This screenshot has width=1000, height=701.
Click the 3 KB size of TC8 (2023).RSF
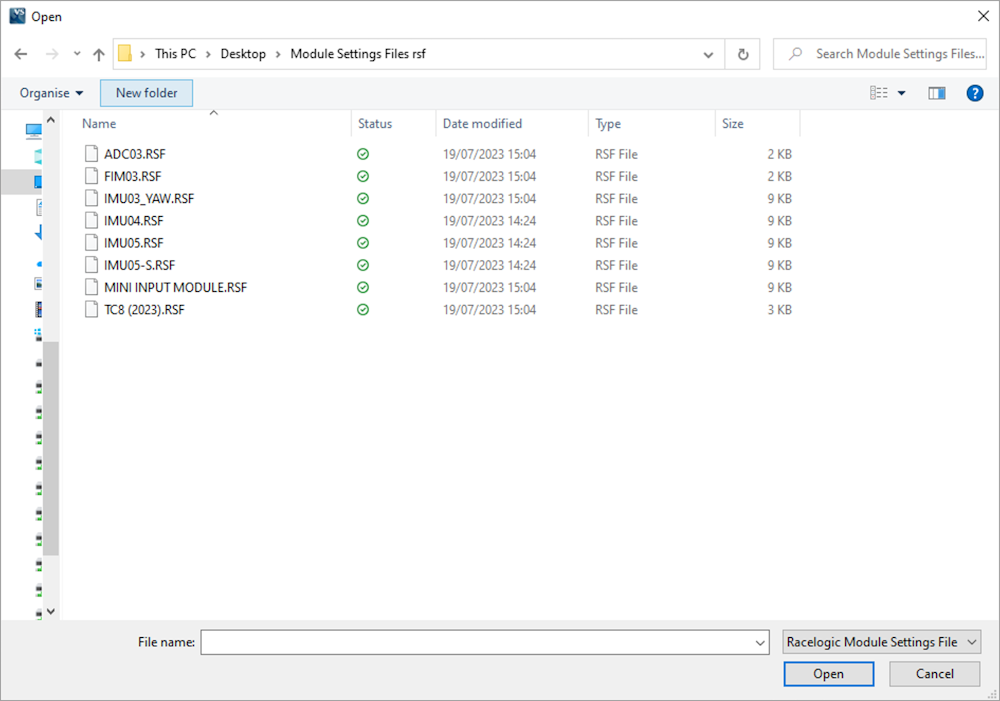coord(779,310)
